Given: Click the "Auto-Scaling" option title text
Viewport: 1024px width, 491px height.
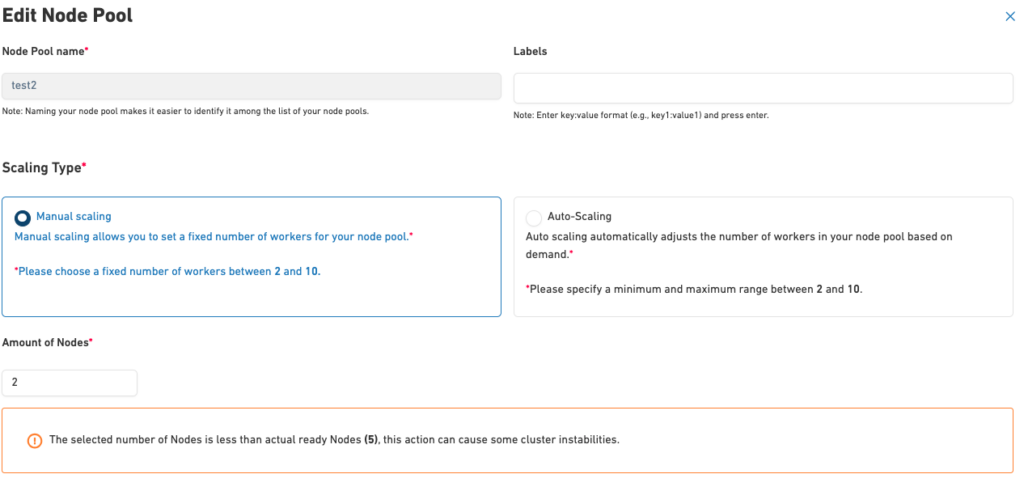Looking at the screenshot, I should 579,216.
